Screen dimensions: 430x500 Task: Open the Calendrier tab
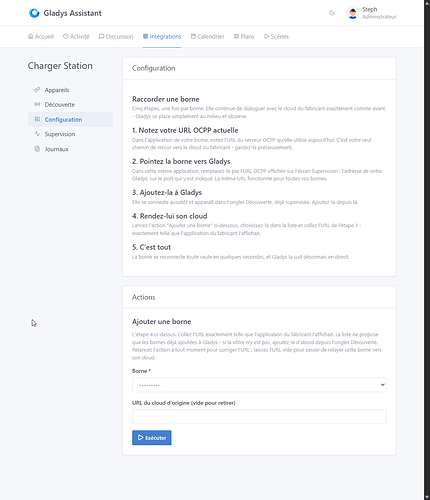point(207,36)
